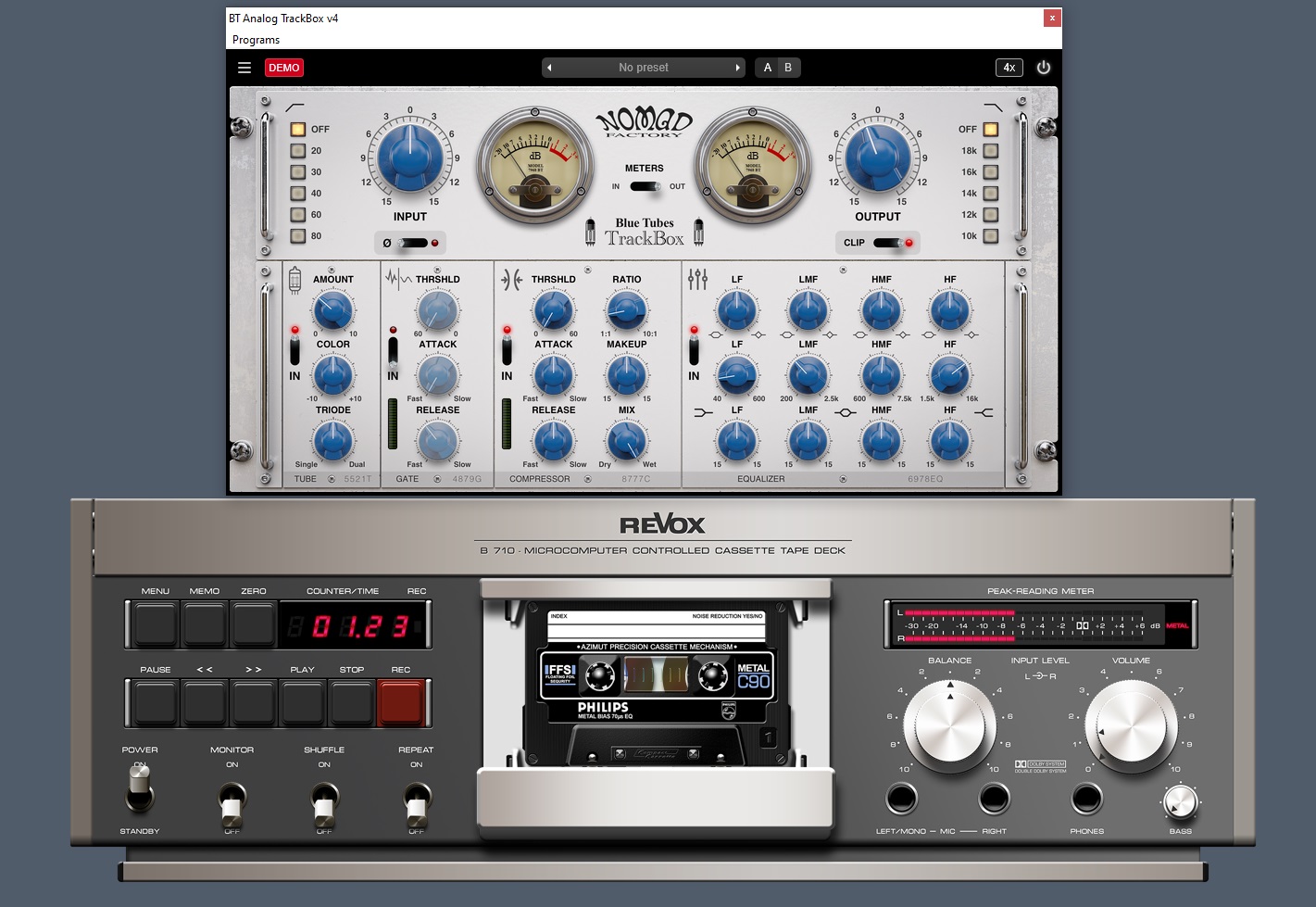Select preset slot B
The image size is (1316, 907).
pos(788,68)
